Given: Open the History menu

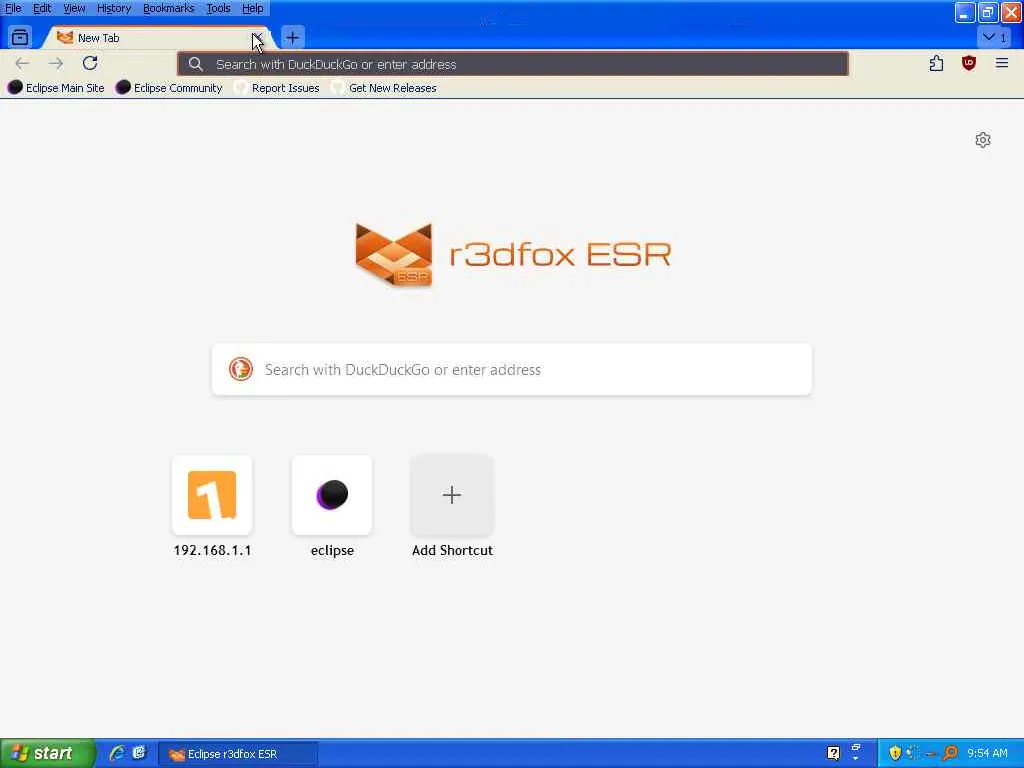Looking at the screenshot, I should pyautogui.click(x=114, y=8).
